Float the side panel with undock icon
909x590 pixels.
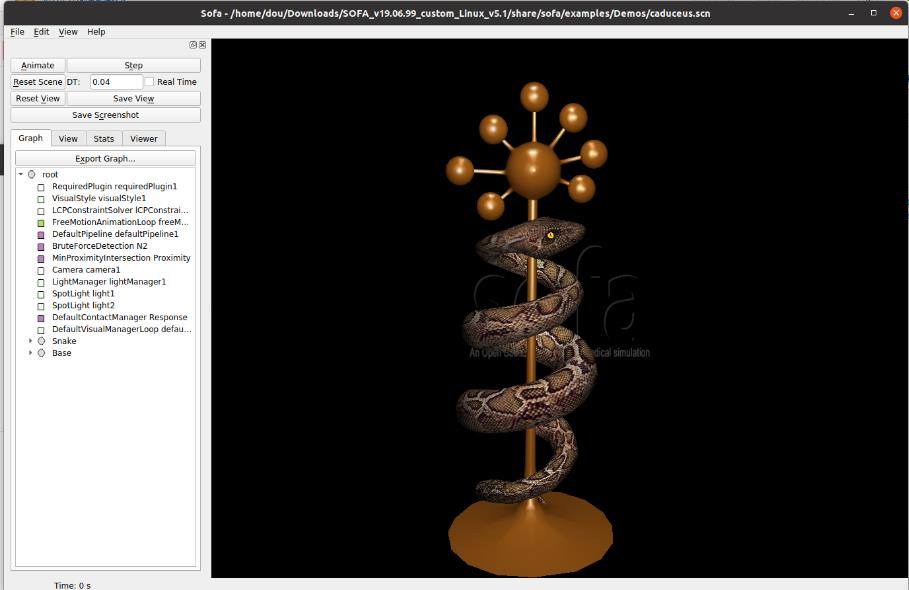tap(193, 45)
